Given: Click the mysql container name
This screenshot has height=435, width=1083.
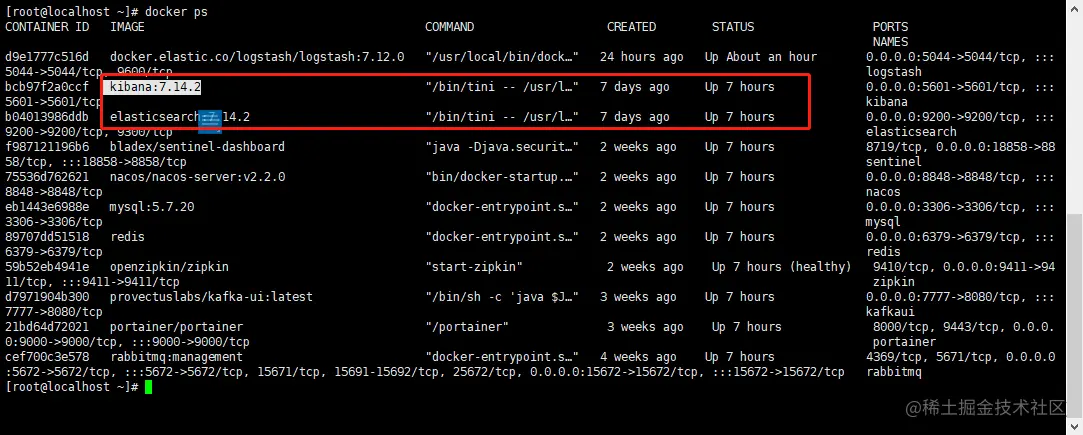Looking at the screenshot, I should (x=883, y=222).
